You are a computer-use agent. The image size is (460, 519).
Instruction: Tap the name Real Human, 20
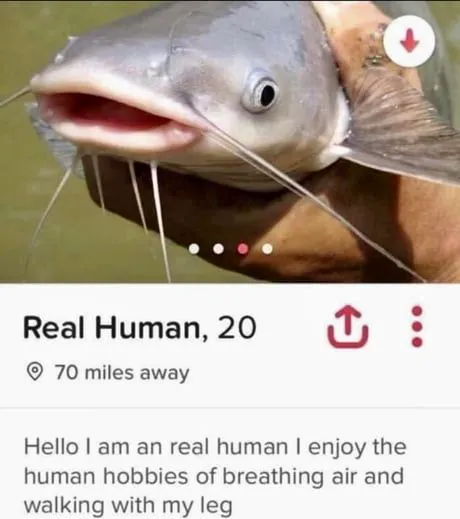click(x=140, y=327)
